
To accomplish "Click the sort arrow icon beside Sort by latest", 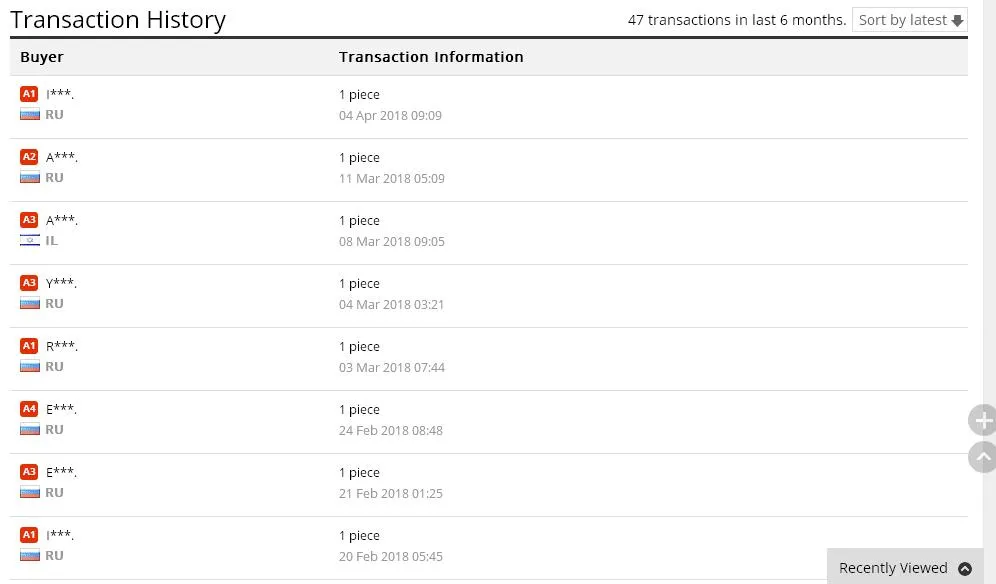I will (x=957, y=20).
